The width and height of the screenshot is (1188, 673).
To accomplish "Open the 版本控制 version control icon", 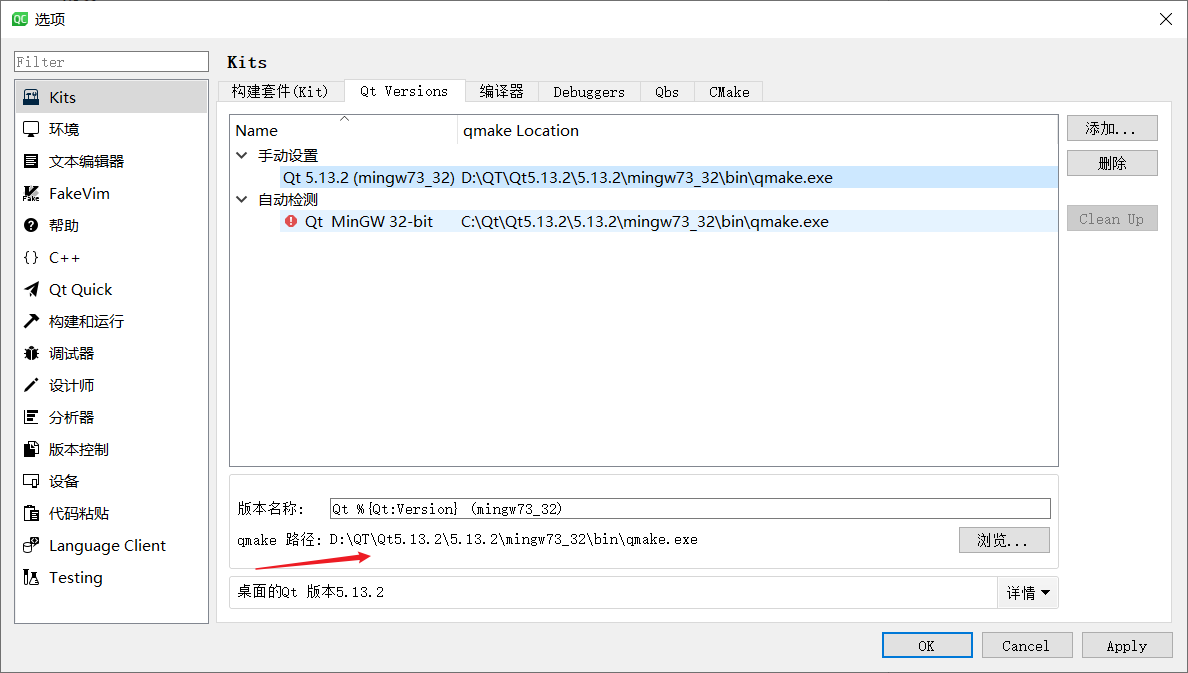I will (x=33, y=448).
